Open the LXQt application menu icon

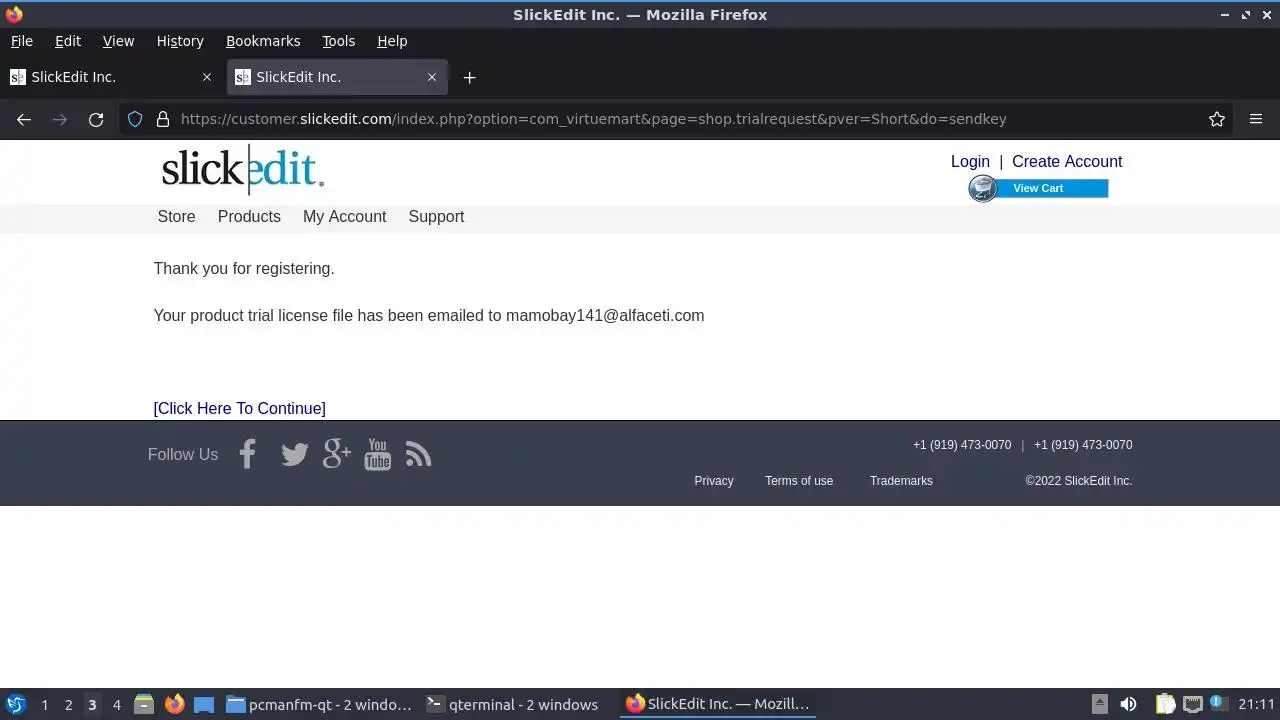point(16,704)
